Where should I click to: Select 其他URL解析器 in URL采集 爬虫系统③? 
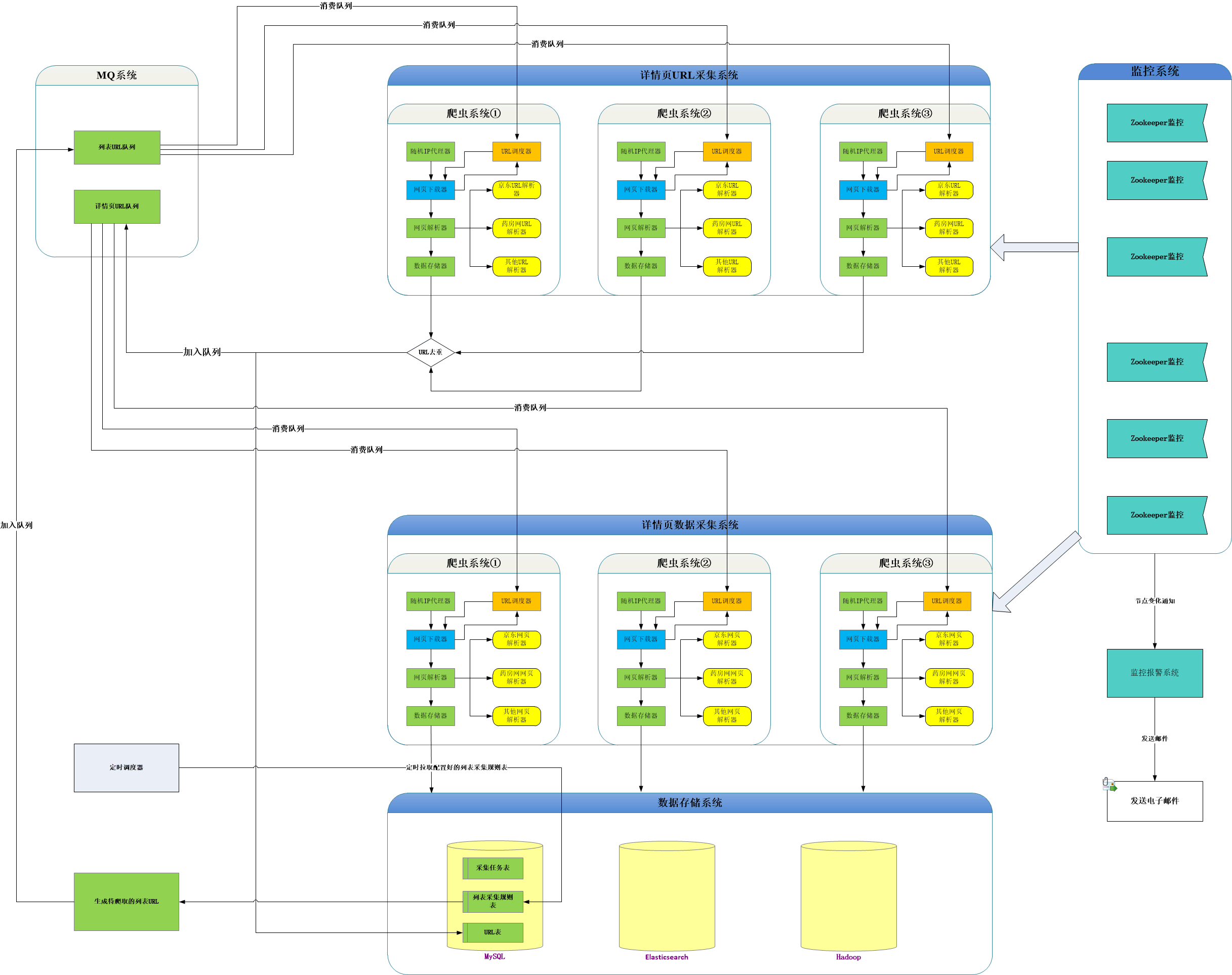click(x=949, y=266)
